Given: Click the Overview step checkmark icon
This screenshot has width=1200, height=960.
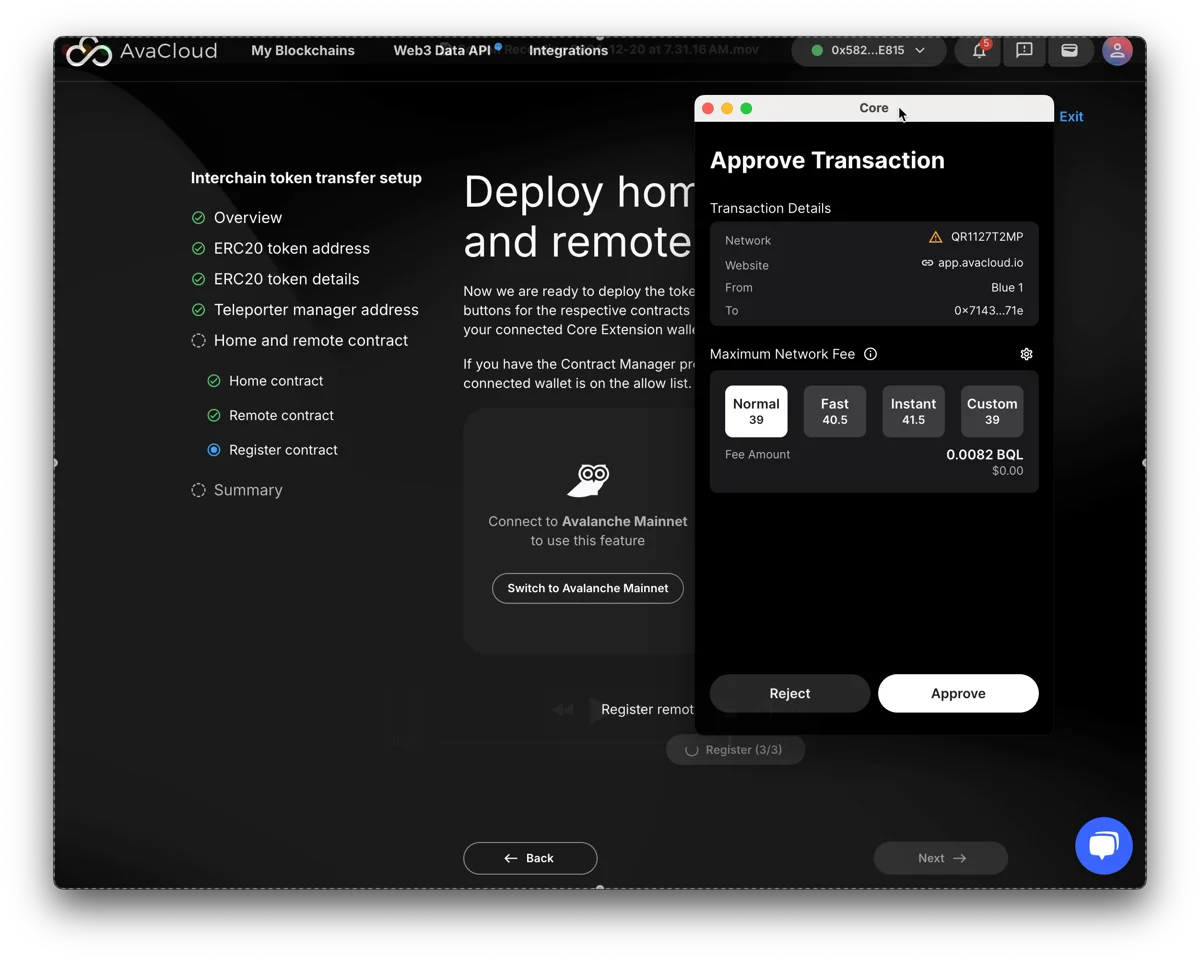Looking at the screenshot, I should (x=198, y=218).
